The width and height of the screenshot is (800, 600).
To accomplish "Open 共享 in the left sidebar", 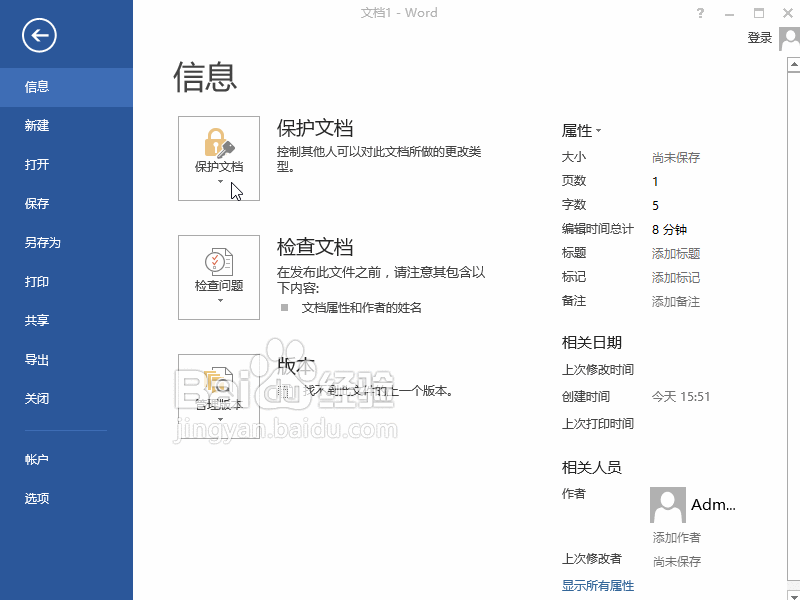I will pyautogui.click(x=66, y=320).
